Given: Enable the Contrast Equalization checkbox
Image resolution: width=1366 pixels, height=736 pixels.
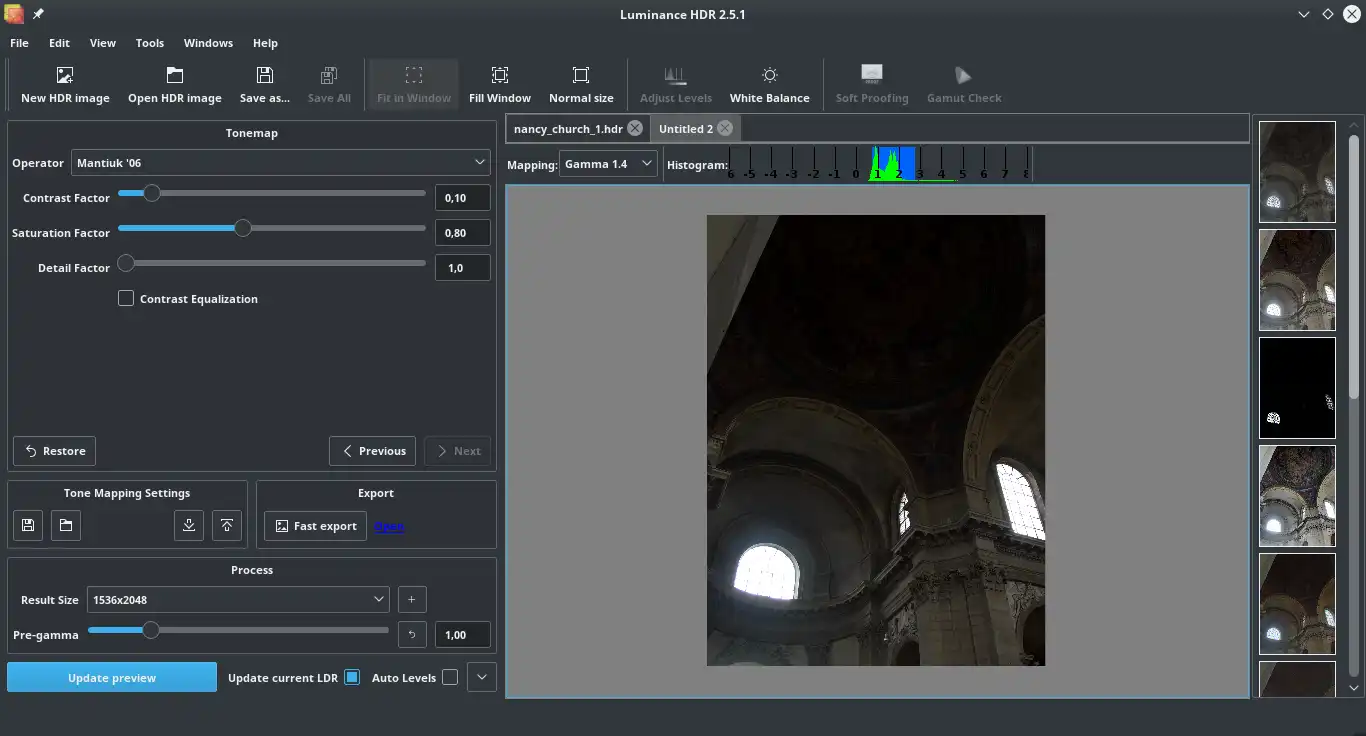Looking at the screenshot, I should click(126, 298).
